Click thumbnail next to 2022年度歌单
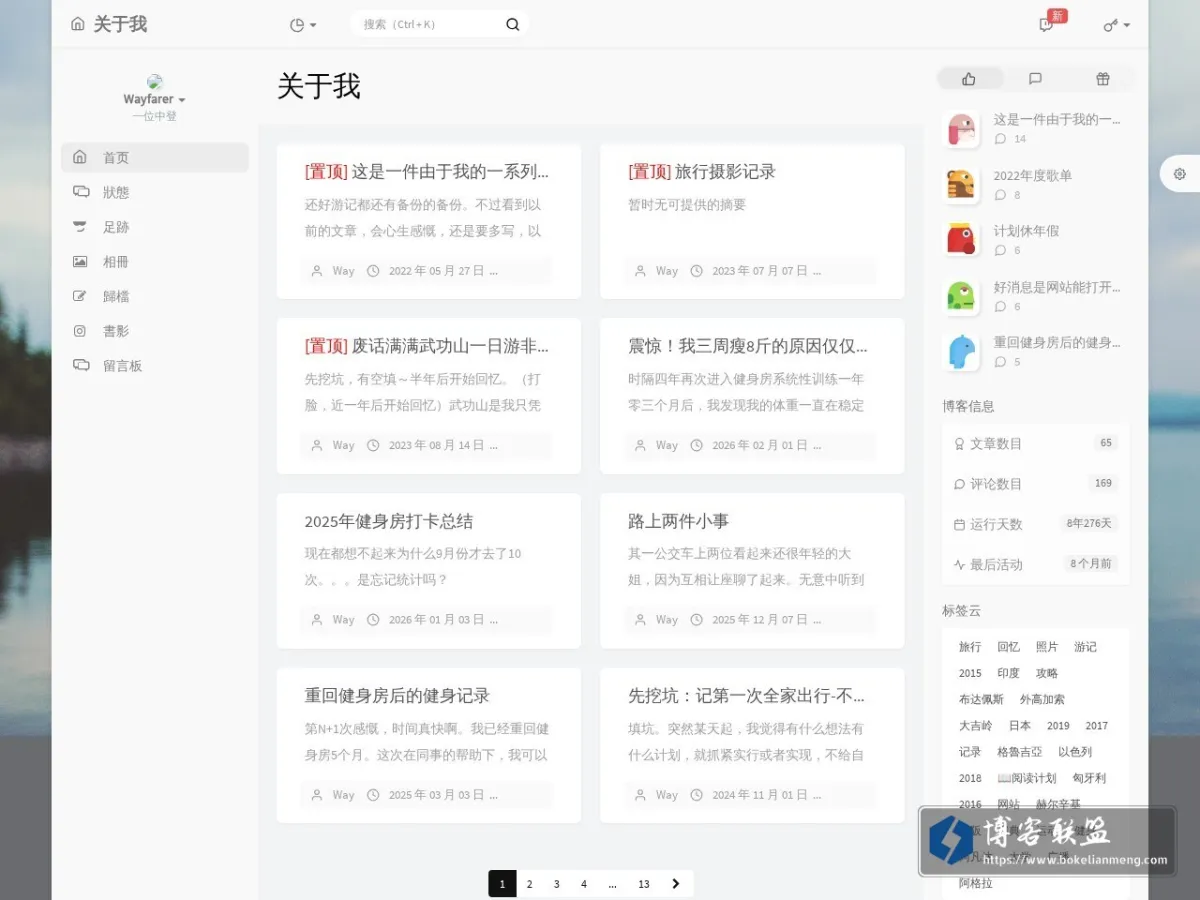 pyautogui.click(x=962, y=185)
